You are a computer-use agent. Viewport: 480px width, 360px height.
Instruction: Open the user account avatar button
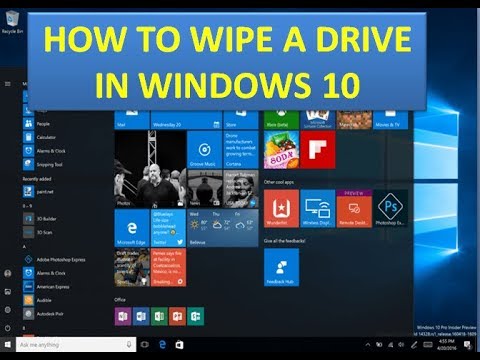[8, 274]
